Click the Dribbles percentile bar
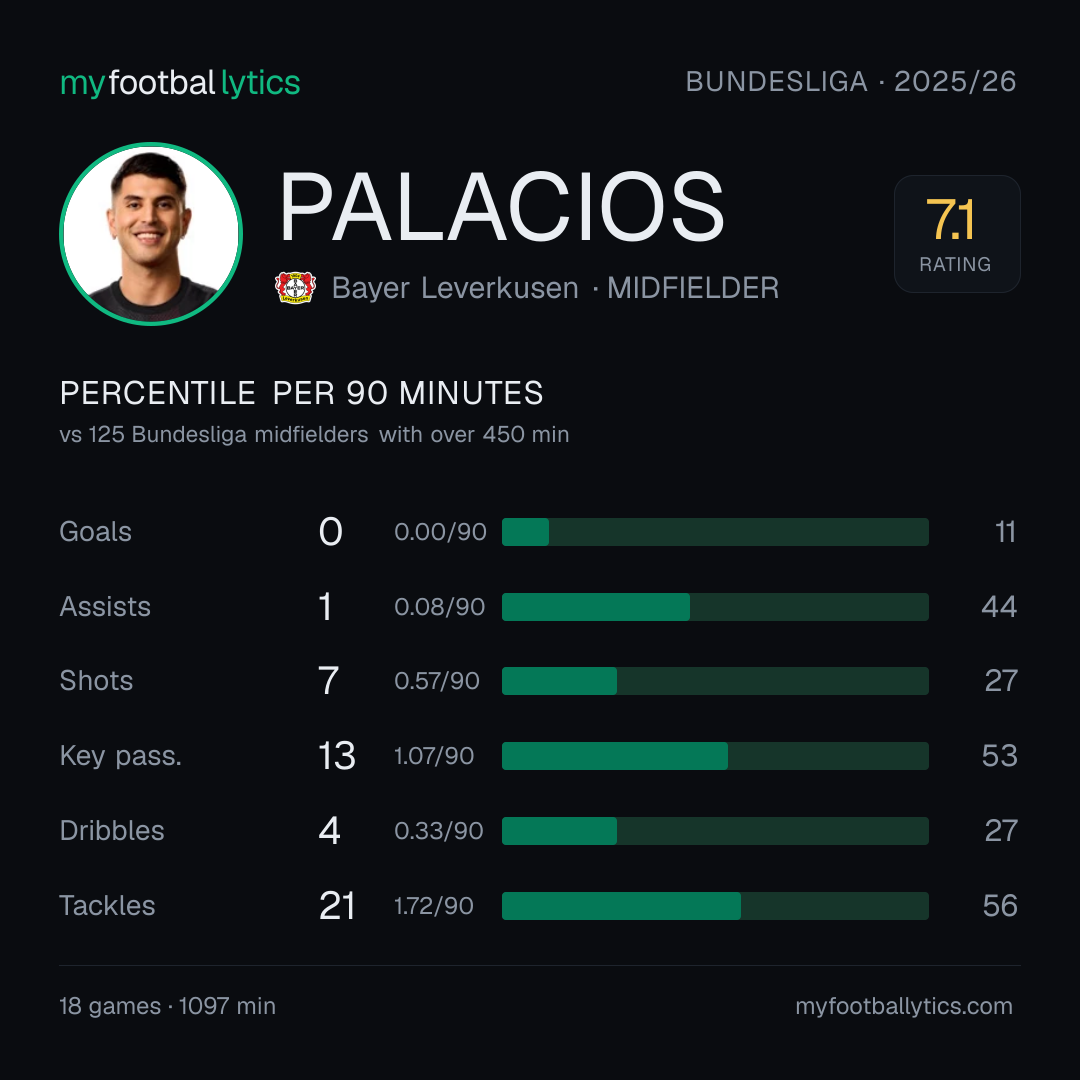This screenshot has height=1080, width=1080. (715, 831)
